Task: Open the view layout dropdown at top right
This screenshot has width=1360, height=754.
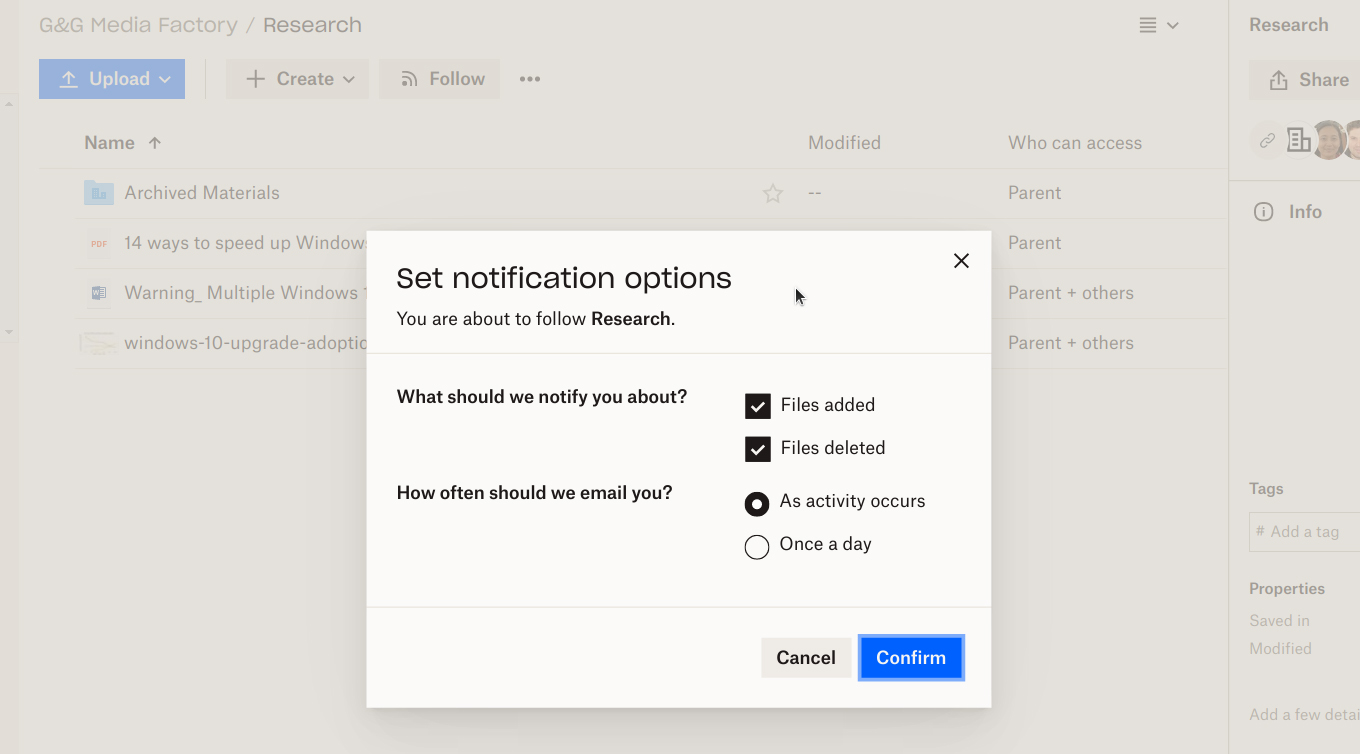Action: coord(1159,24)
